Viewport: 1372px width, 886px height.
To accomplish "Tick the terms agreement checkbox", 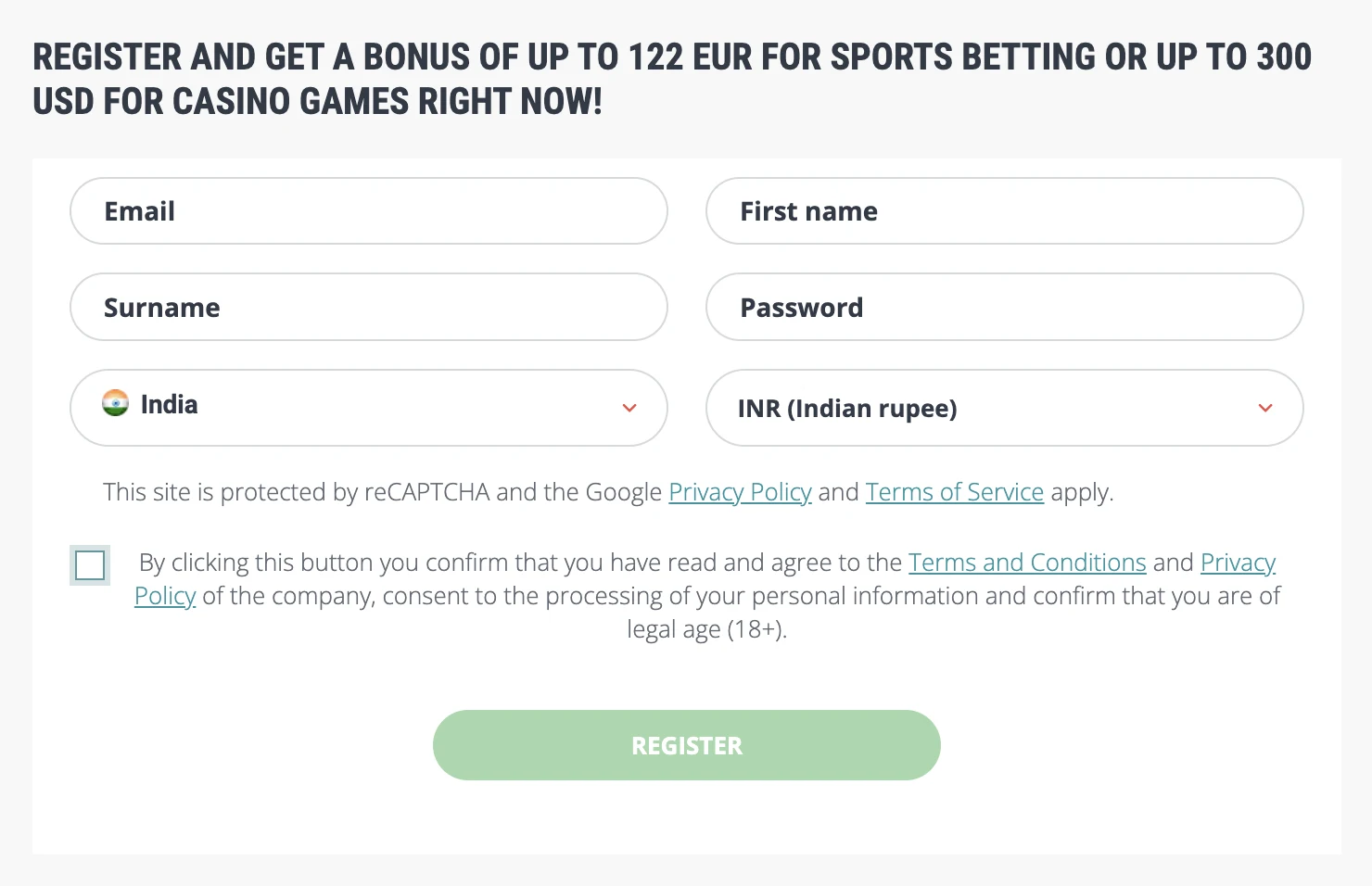I will click(x=90, y=565).
